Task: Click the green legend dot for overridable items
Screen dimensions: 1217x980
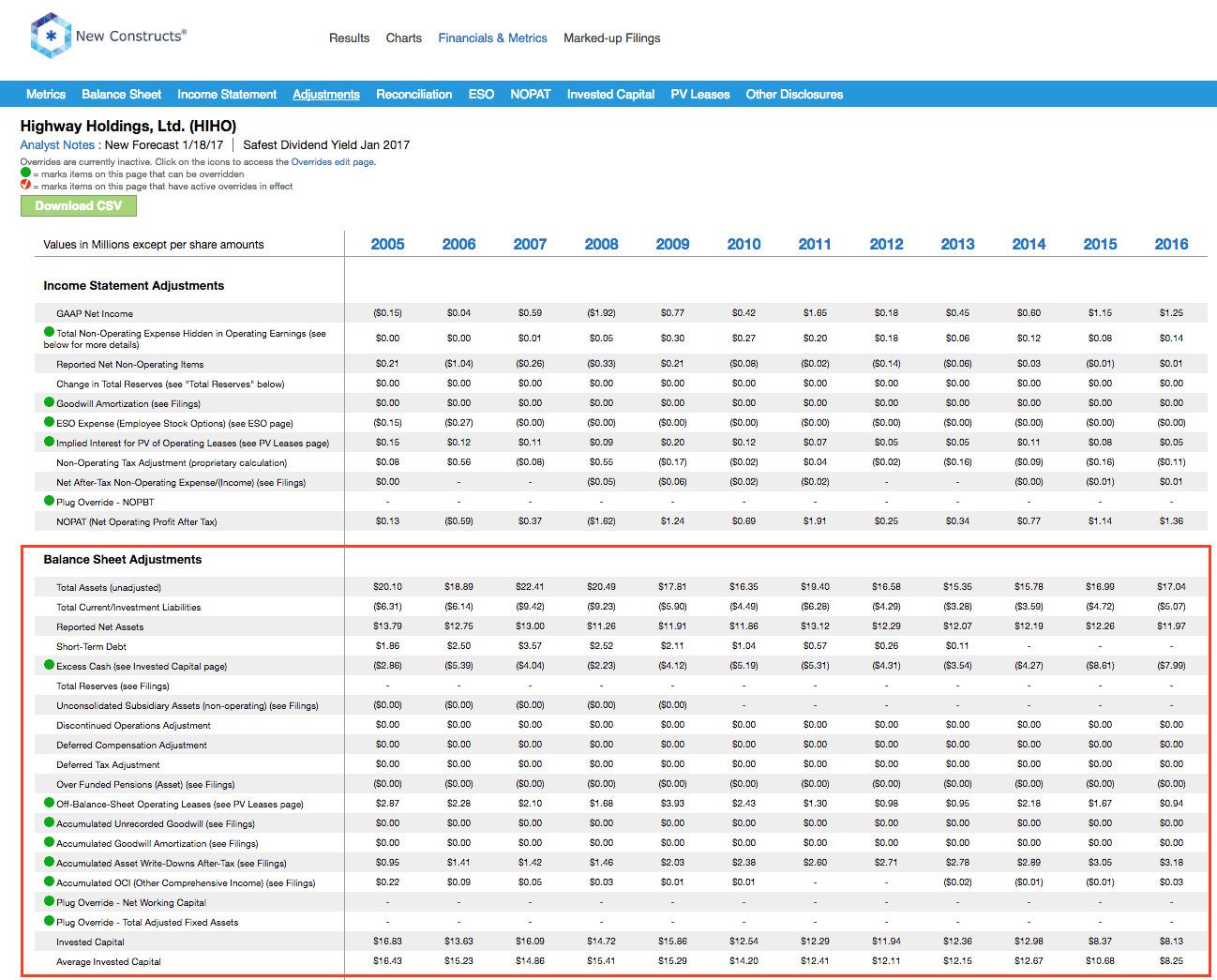Action: pyautogui.click(x=25, y=173)
